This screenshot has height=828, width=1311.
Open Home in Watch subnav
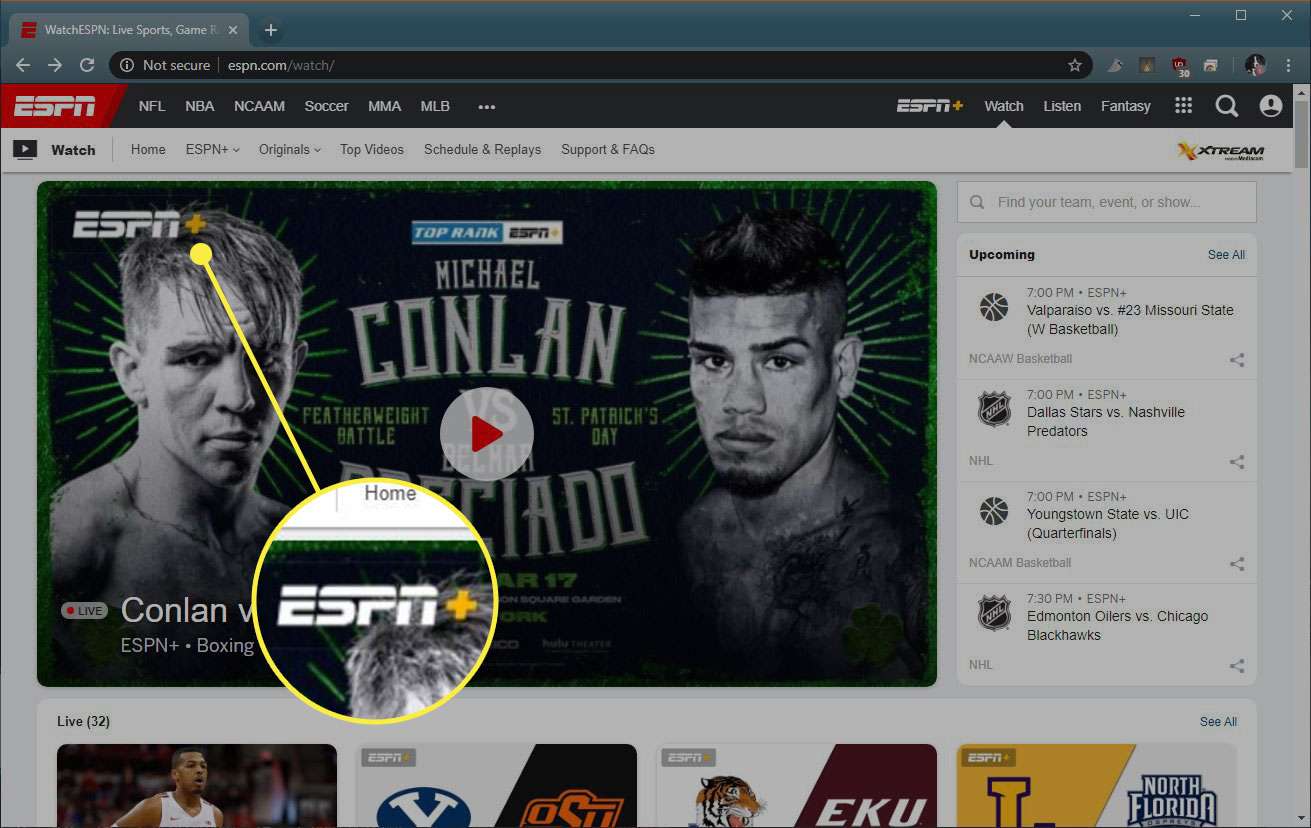coord(148,150)
